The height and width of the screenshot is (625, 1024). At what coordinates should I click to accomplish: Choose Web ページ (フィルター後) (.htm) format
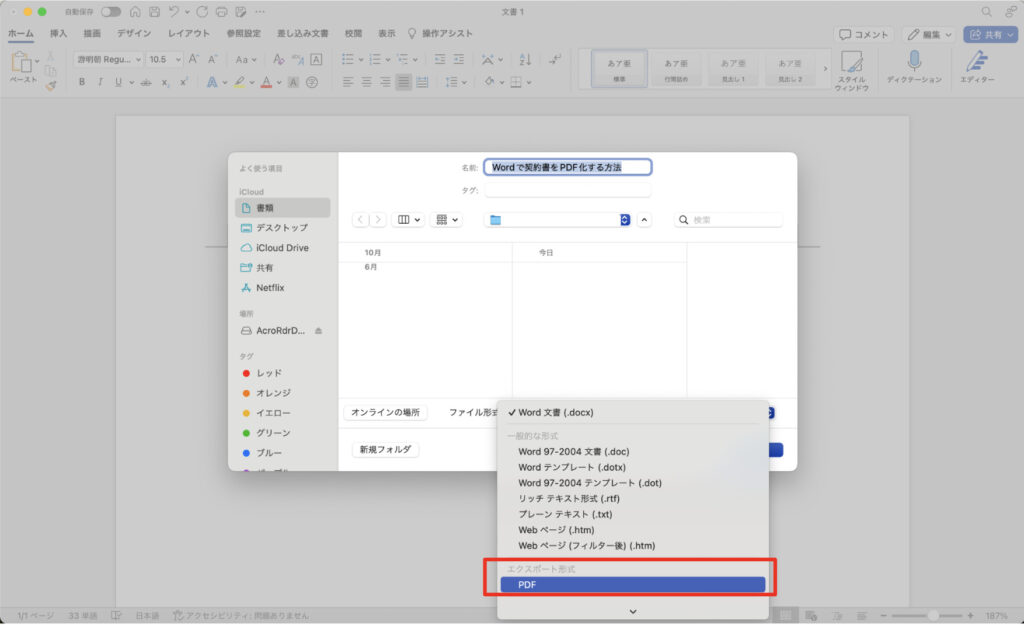pos(586,545)
